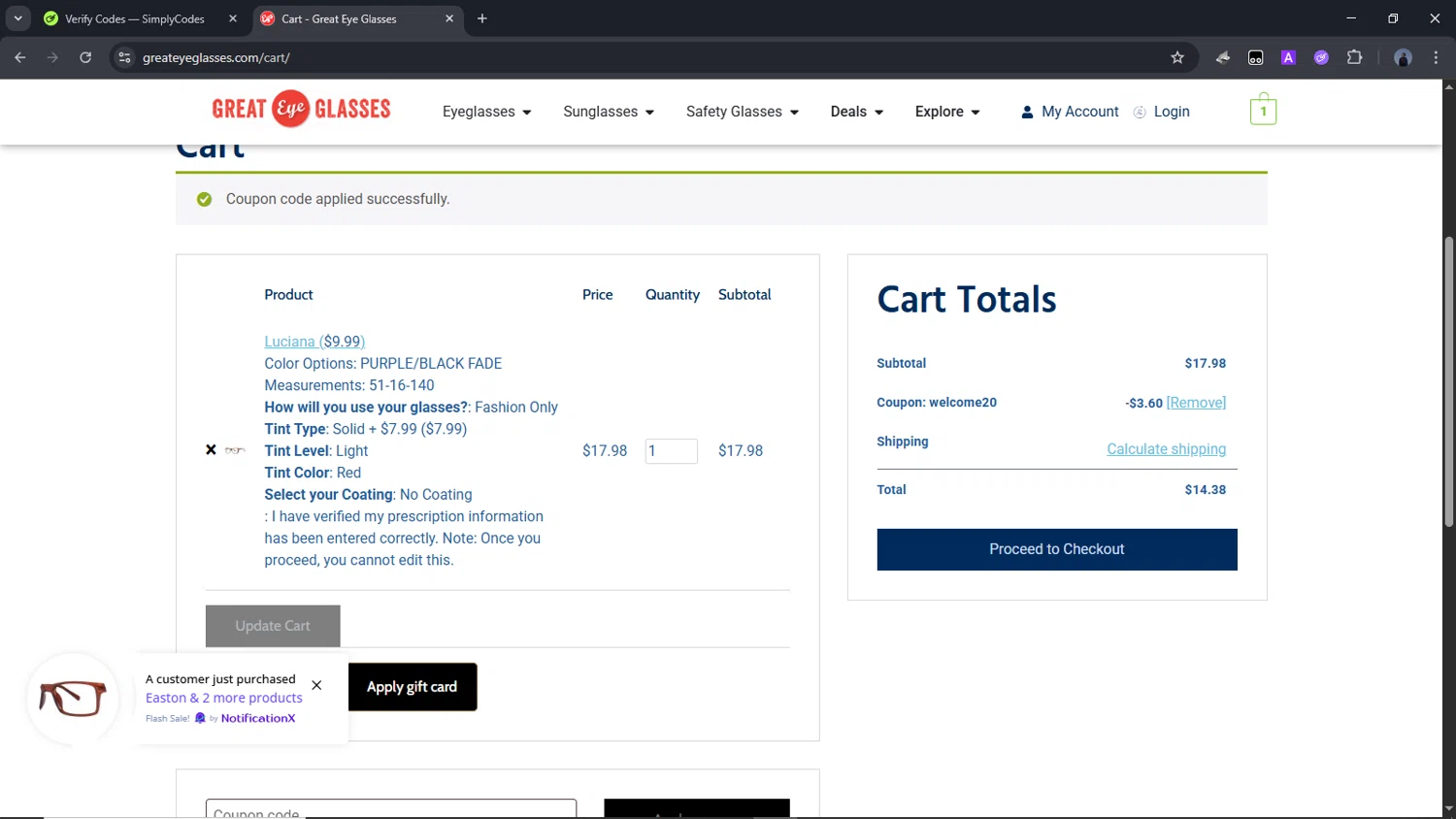Click 'Coupon code applied successfully.' message
The image size is (1456, 819).
click(338, 199)
